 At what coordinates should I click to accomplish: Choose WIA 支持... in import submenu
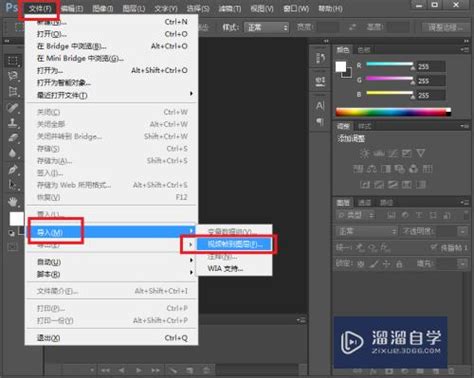coord(234,269)
